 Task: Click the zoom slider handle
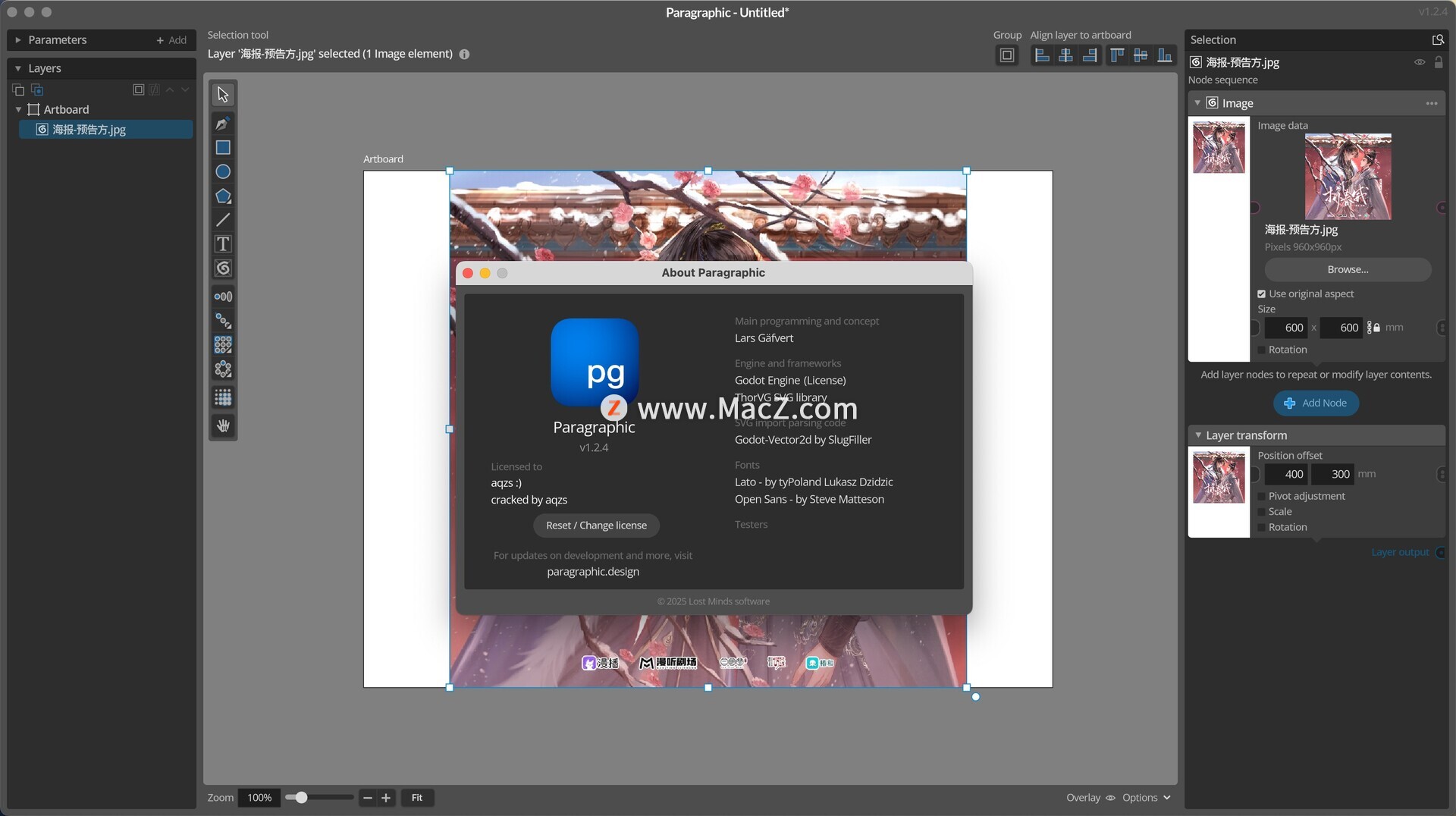point(301,798)
